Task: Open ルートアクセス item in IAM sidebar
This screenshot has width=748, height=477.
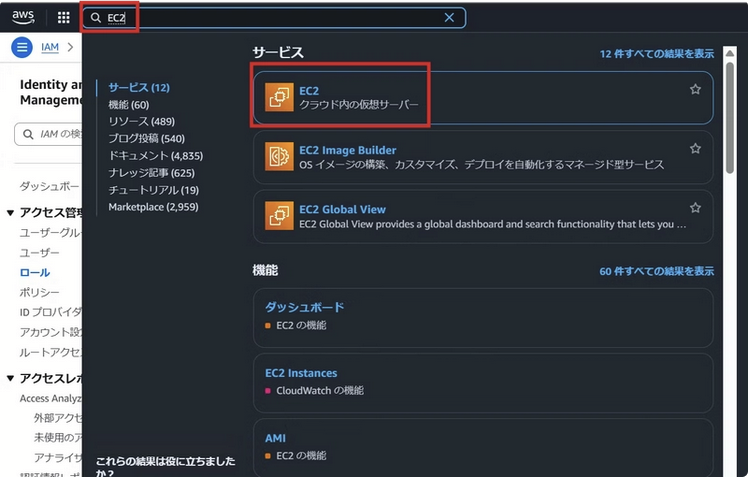Action: coord(51,353)
